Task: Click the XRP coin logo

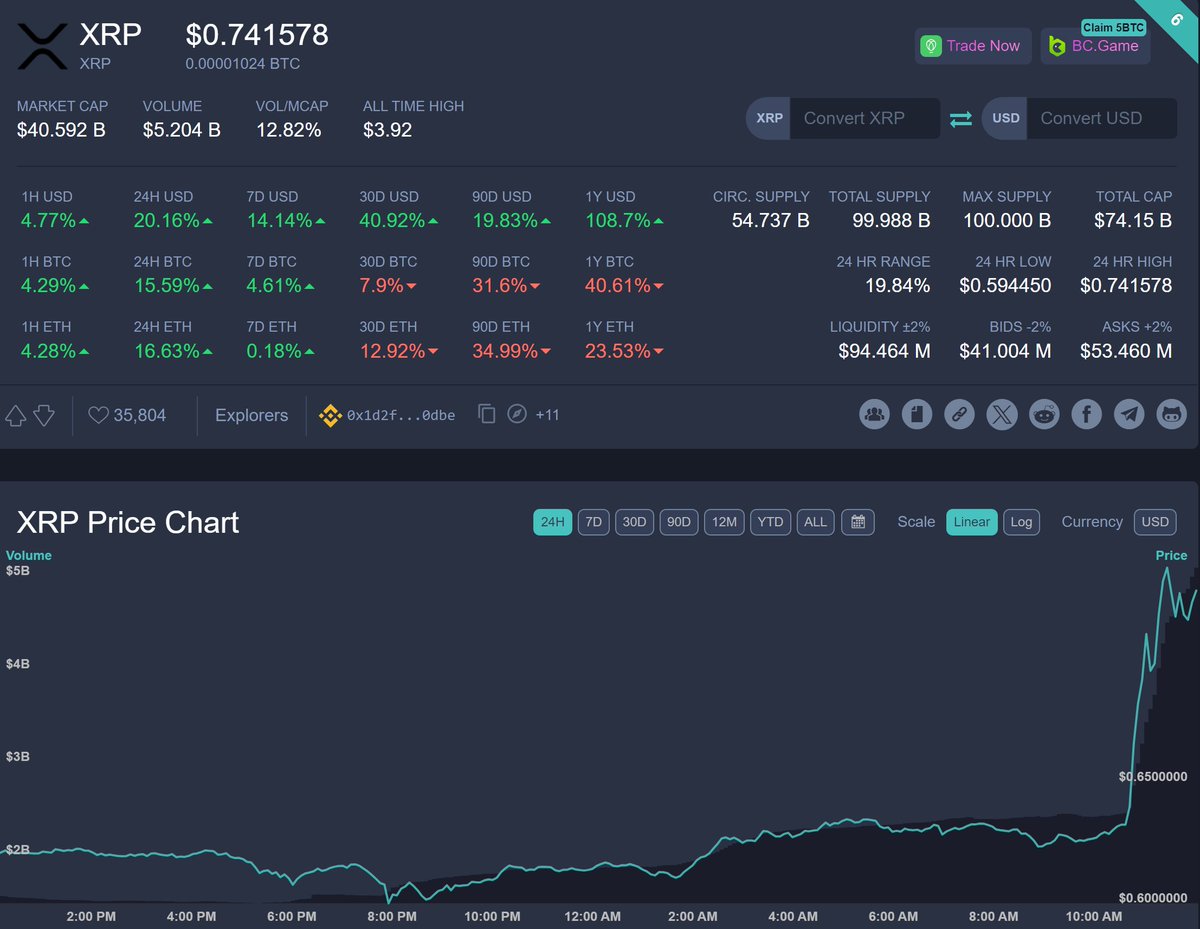Action: click(42, 46)
